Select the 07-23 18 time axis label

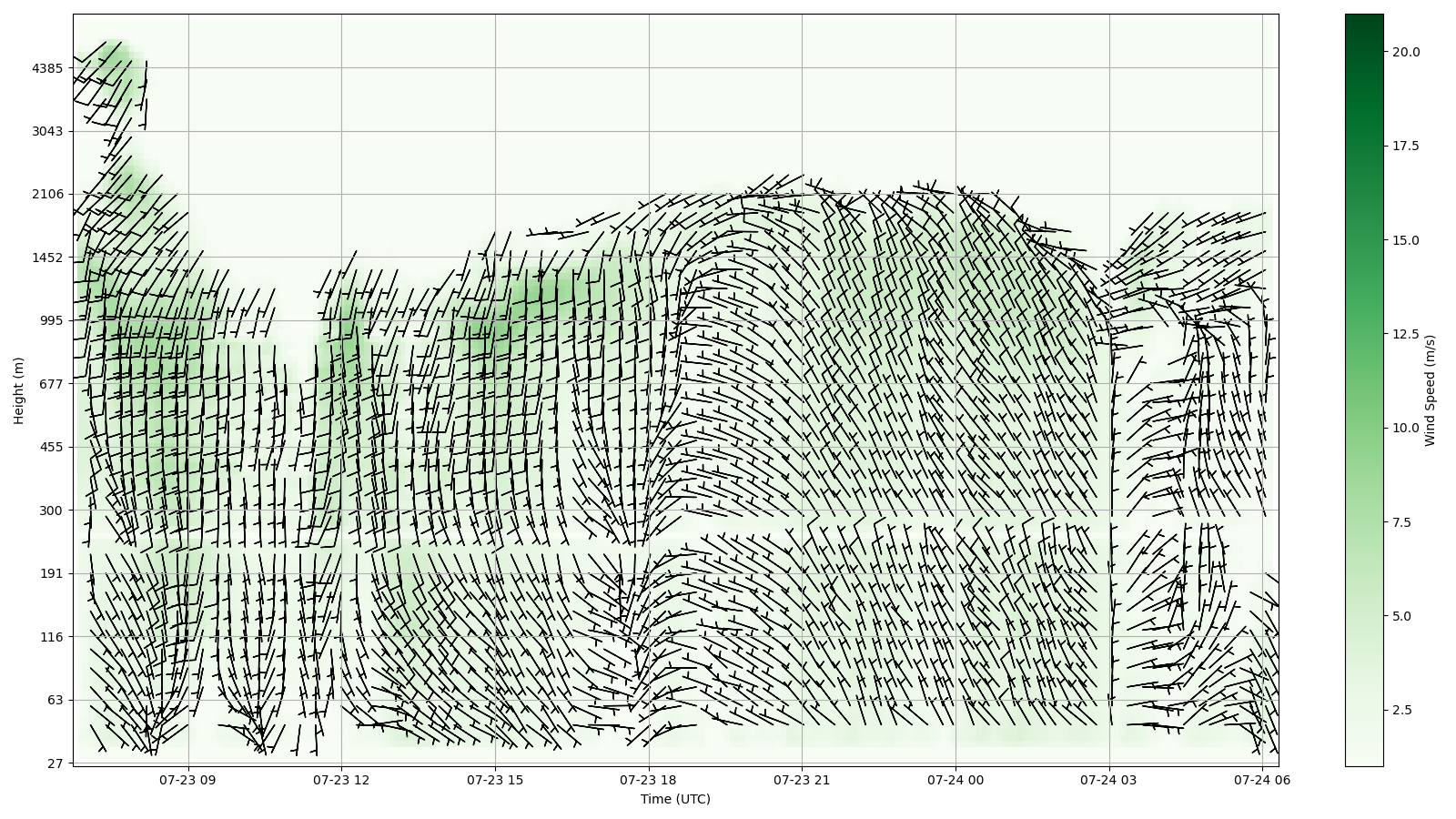click(649, 780)
